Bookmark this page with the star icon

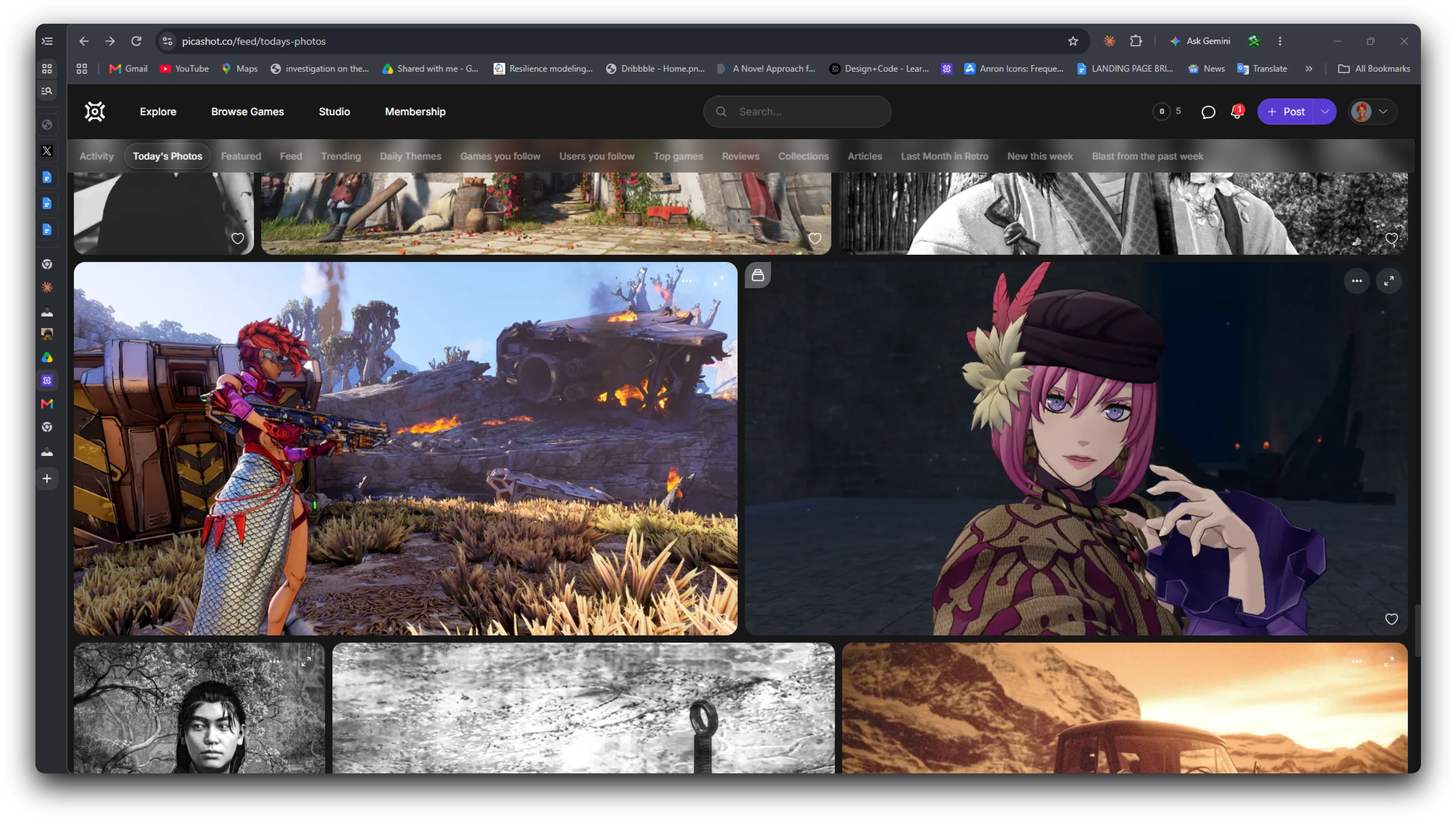pyautogui.click(x=1073, y=41)
